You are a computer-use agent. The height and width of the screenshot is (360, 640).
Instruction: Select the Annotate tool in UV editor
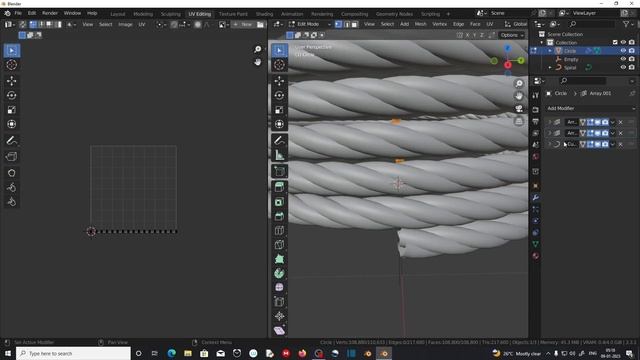(x=11, y=141)
